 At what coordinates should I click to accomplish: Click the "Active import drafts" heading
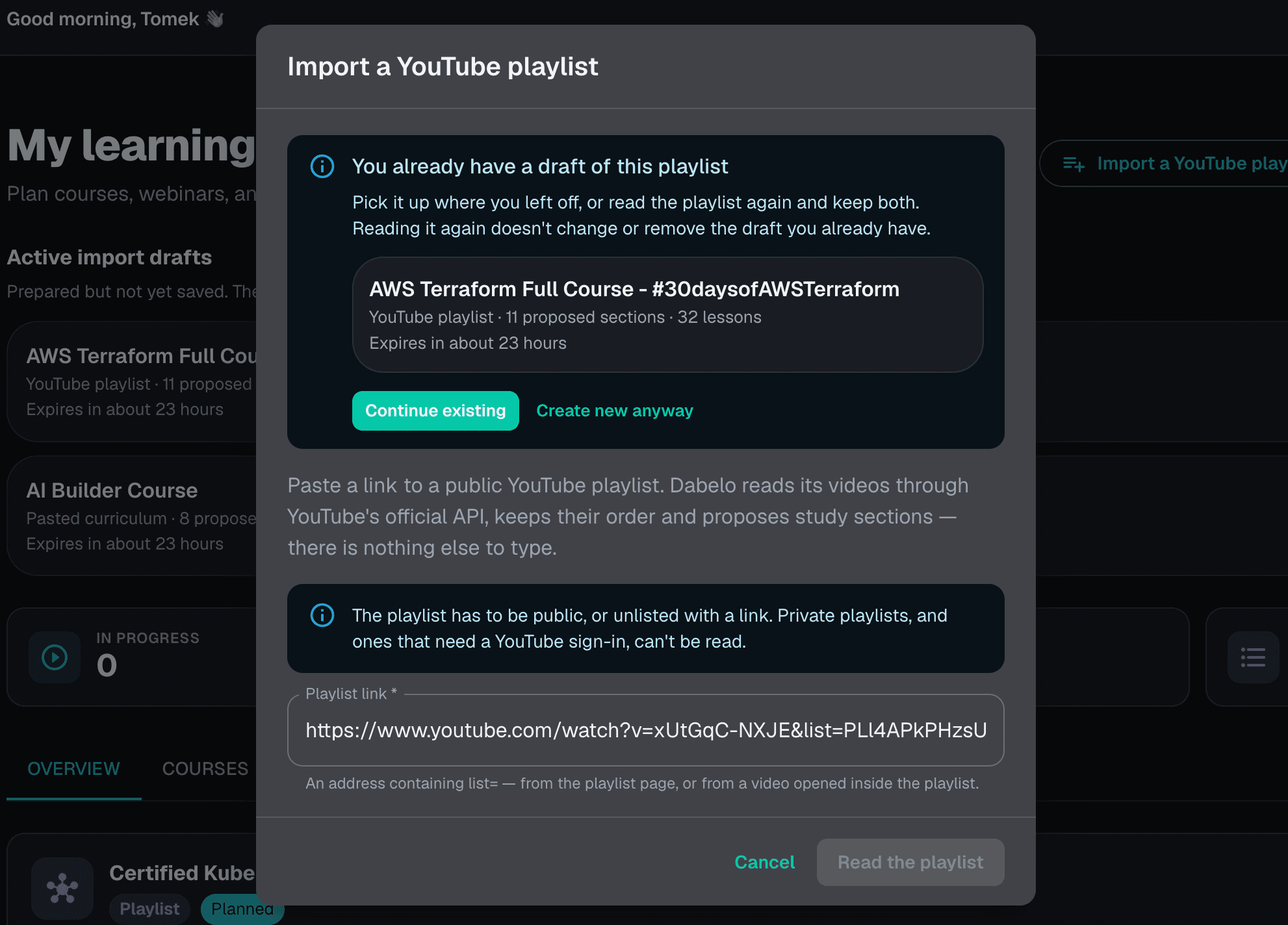[109, 257]
